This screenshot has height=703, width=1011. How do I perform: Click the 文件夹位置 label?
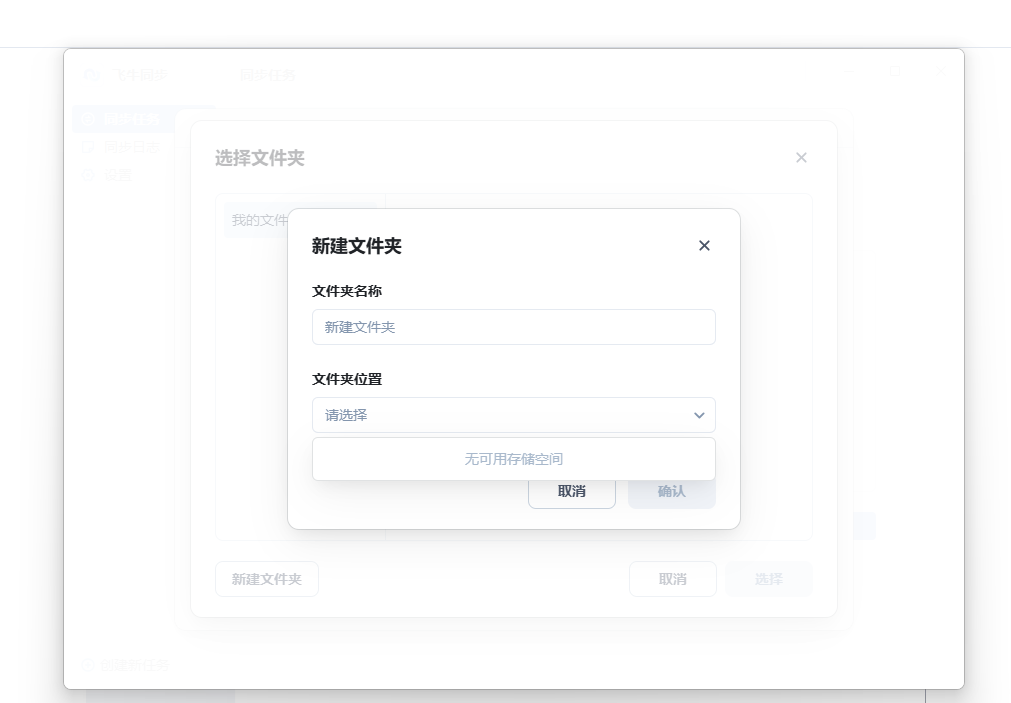pyautogui.click(x=347, y=379)
